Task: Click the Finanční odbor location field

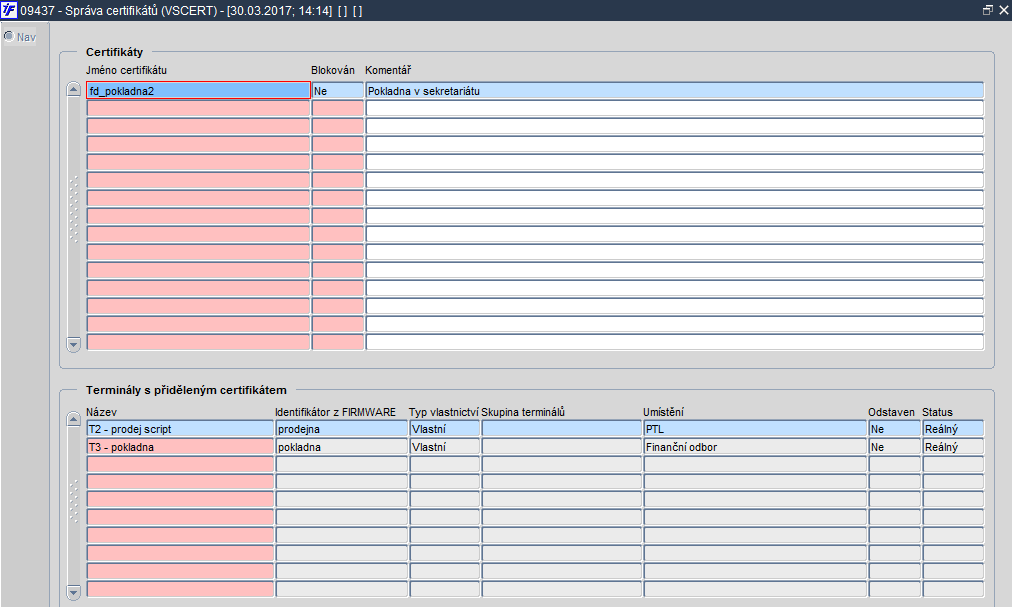Action: tap(755, 447)
